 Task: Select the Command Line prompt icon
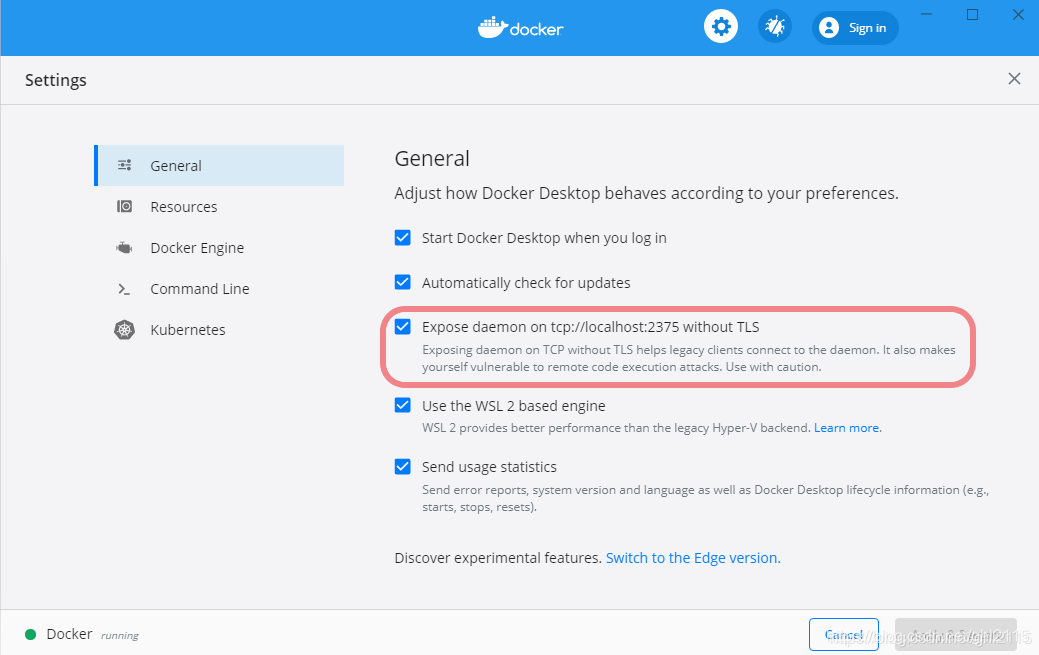(124, 288)
